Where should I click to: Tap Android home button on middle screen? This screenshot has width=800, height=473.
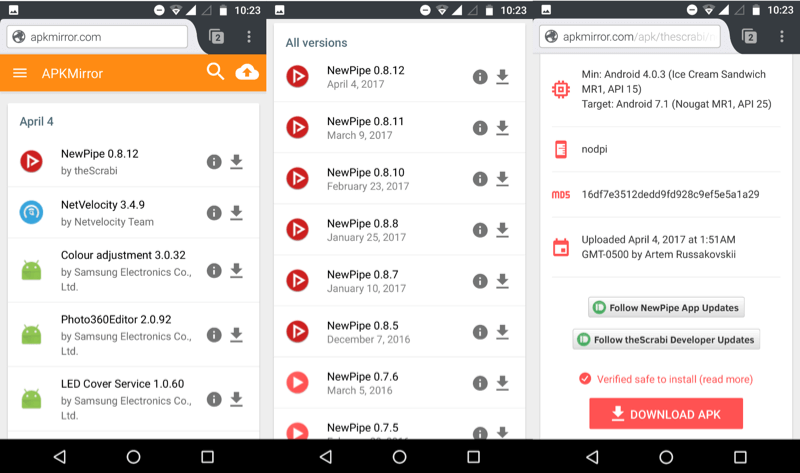pyautogui.click(x=399, y=457)
